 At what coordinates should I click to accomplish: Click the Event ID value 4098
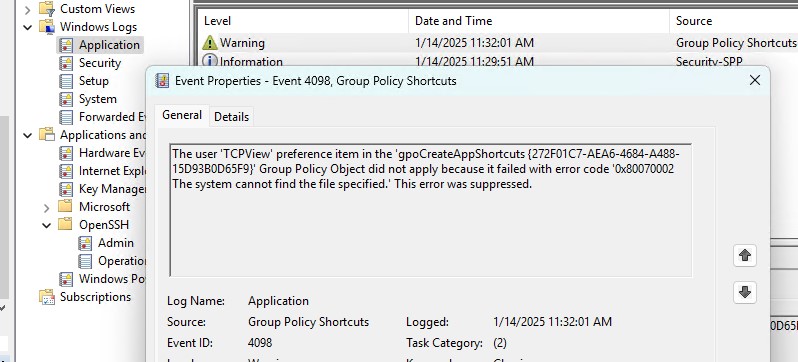[260, 343]
